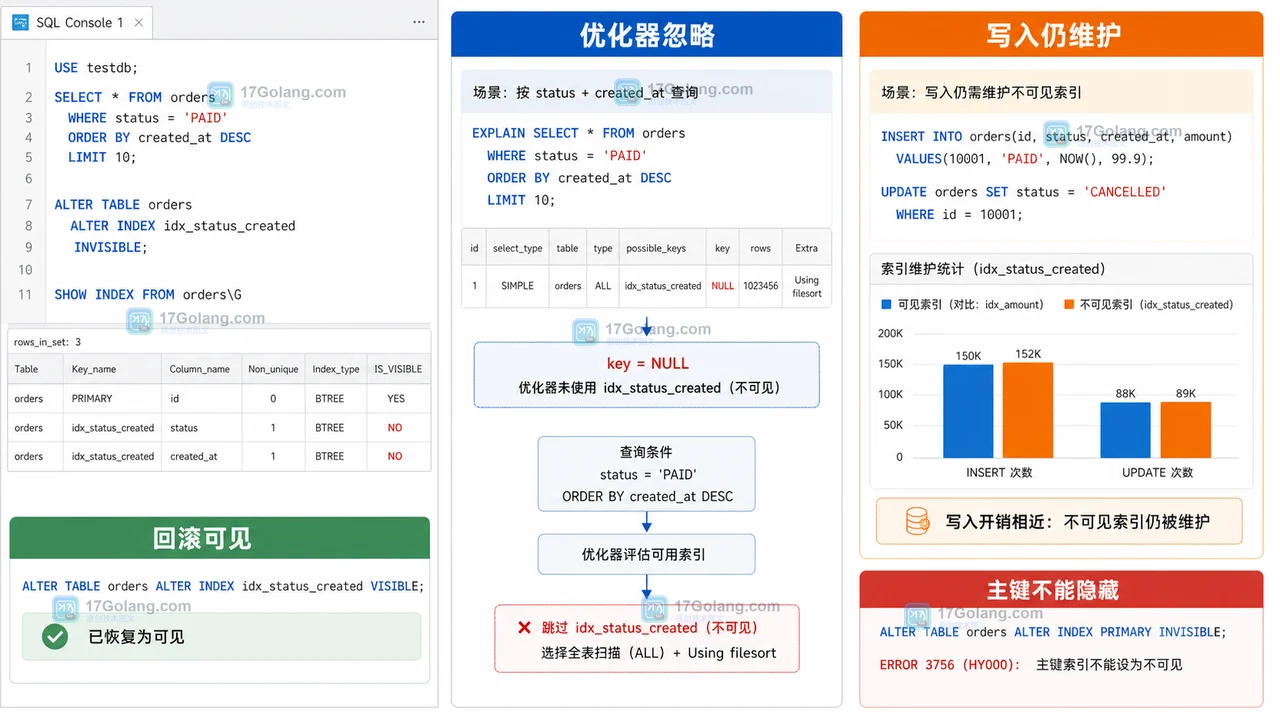
Task: Click the SQL Console tab database icon
Action: pos(20,22)
